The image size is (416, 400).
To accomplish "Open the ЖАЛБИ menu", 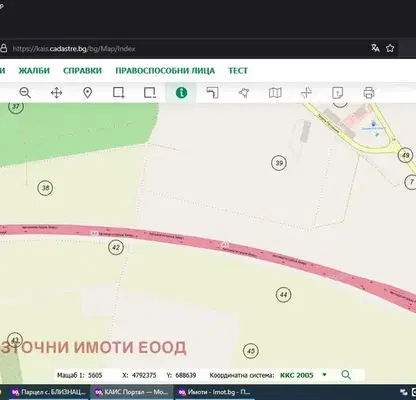I will [x=34, y=71].
